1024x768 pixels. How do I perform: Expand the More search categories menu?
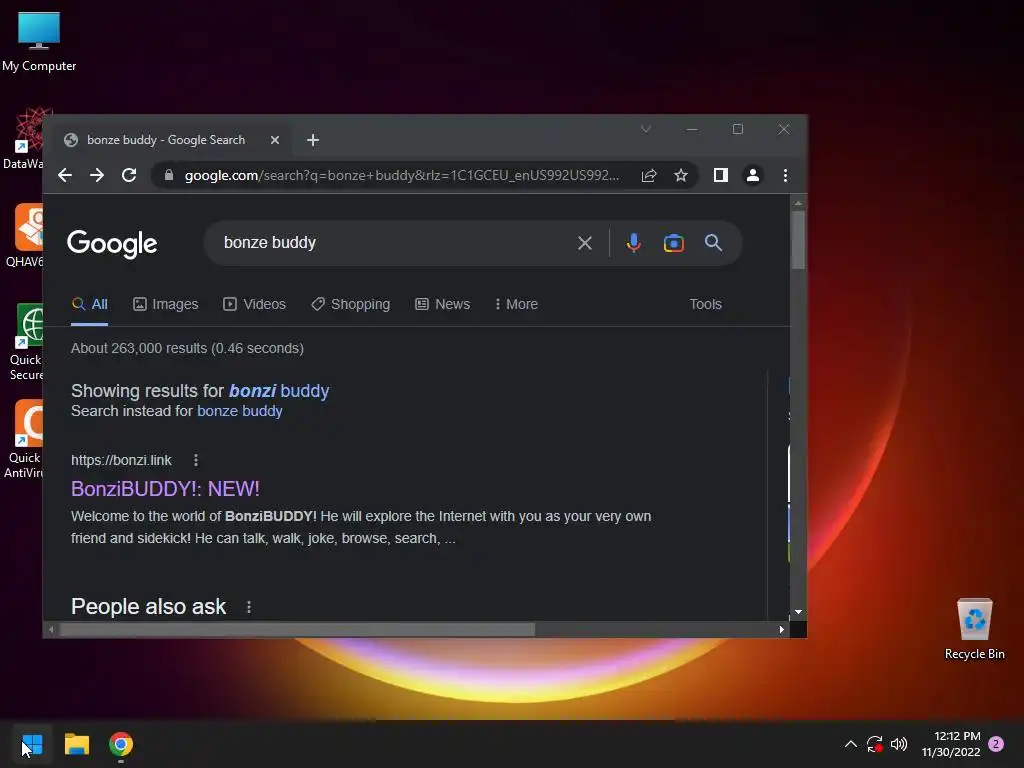pos(517,304)
